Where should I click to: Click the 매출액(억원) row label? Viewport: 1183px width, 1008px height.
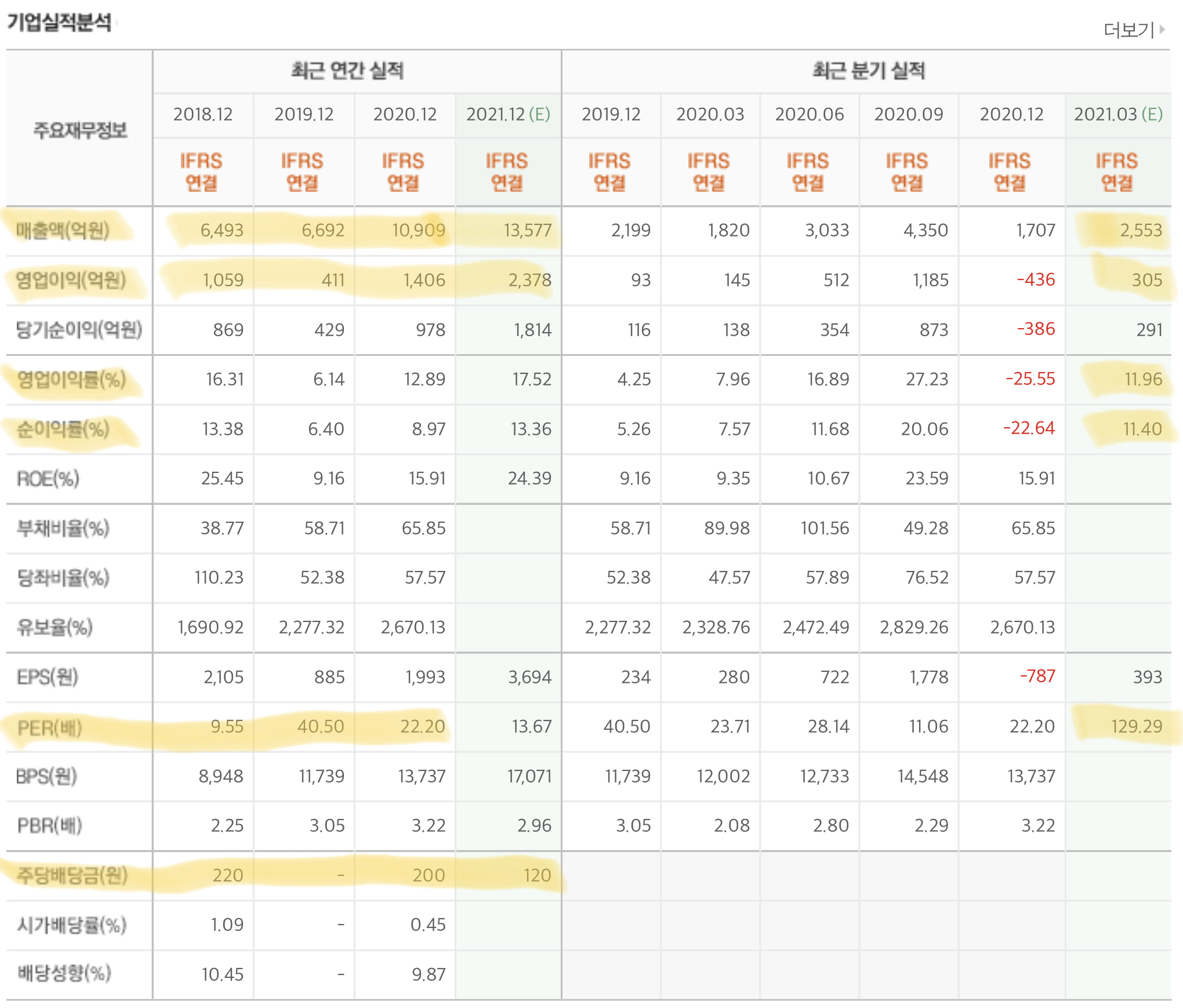[63, 230]
